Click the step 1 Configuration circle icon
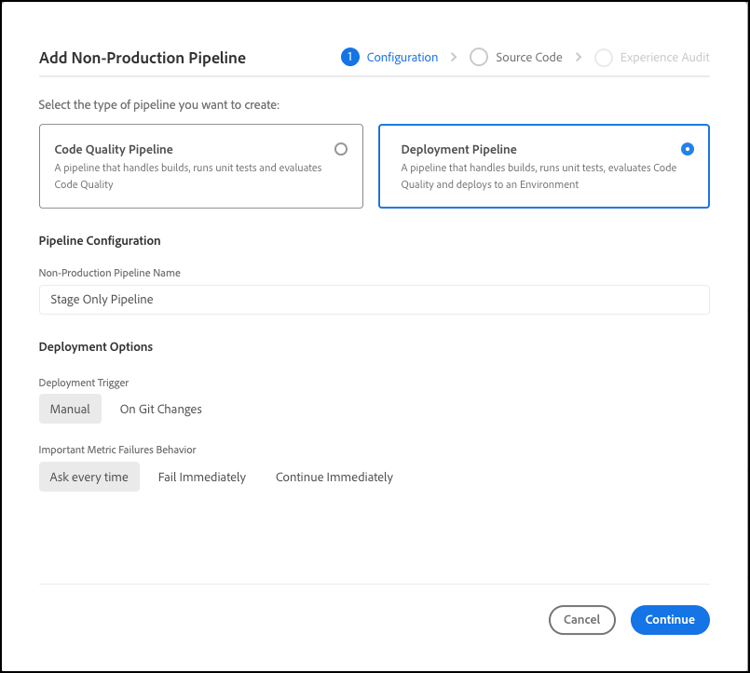Viewport: 750px width, 673px height. click(350, 57)
